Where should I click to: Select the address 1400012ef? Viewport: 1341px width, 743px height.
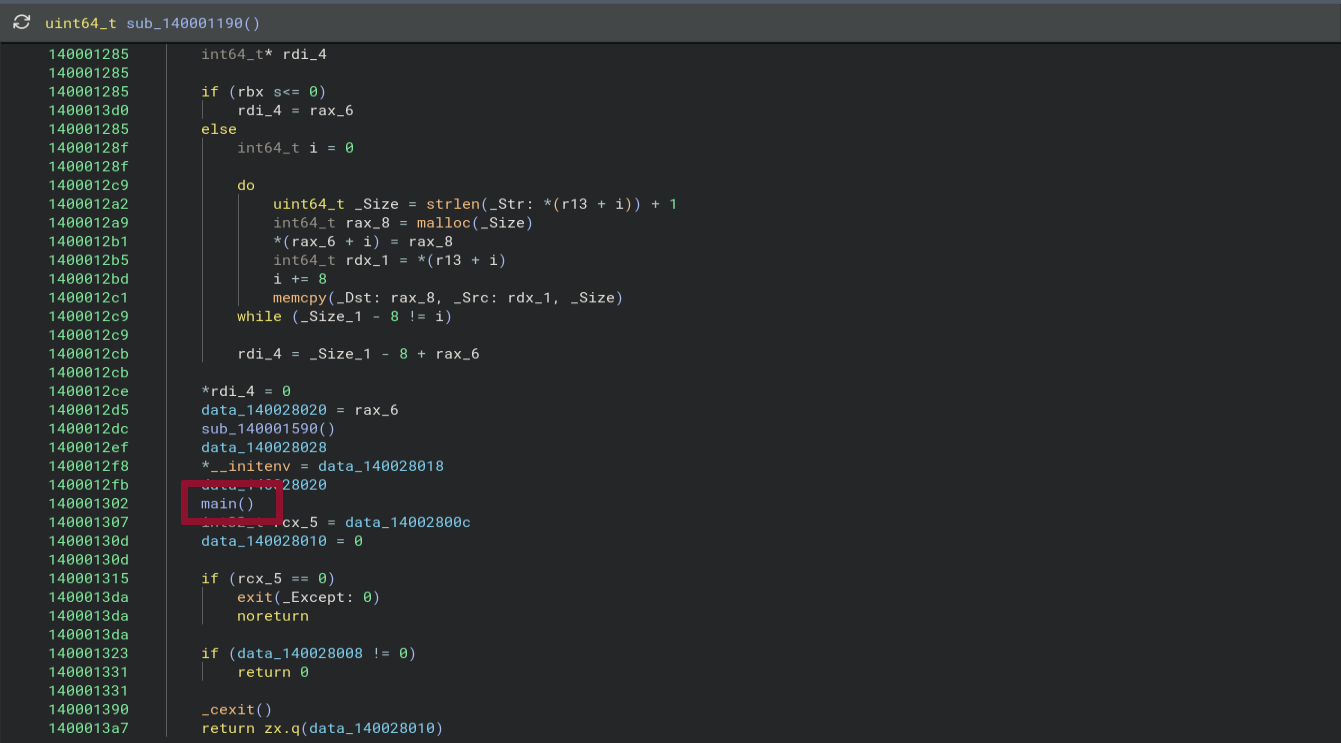tap(88, 448)
